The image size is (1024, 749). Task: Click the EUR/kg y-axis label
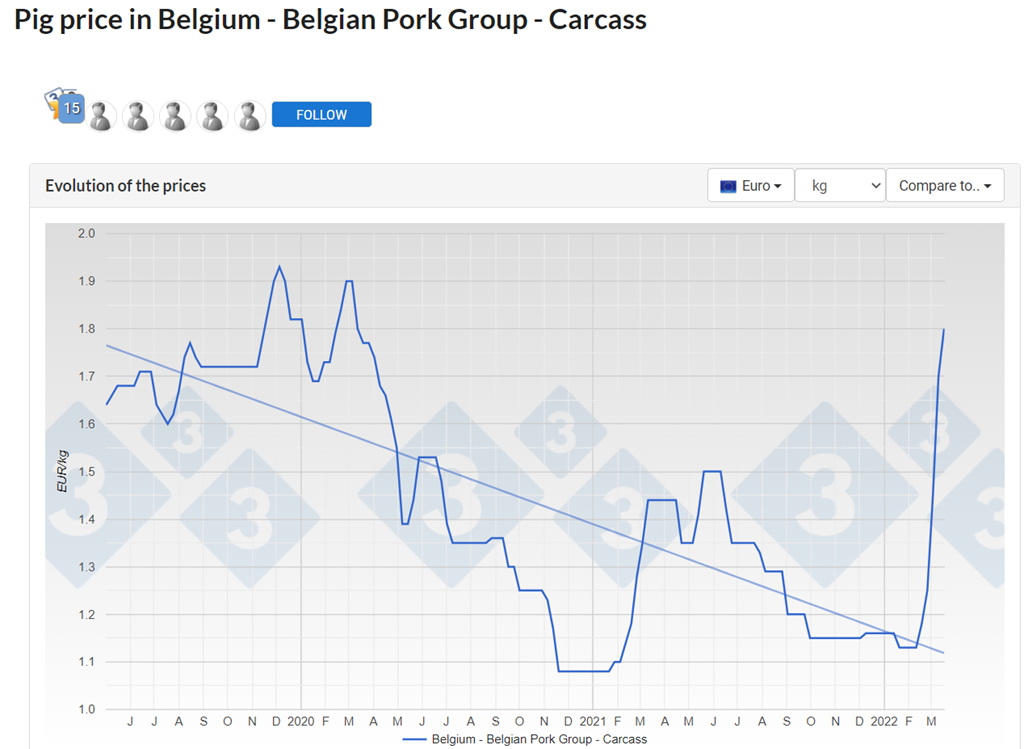point(63,471)
